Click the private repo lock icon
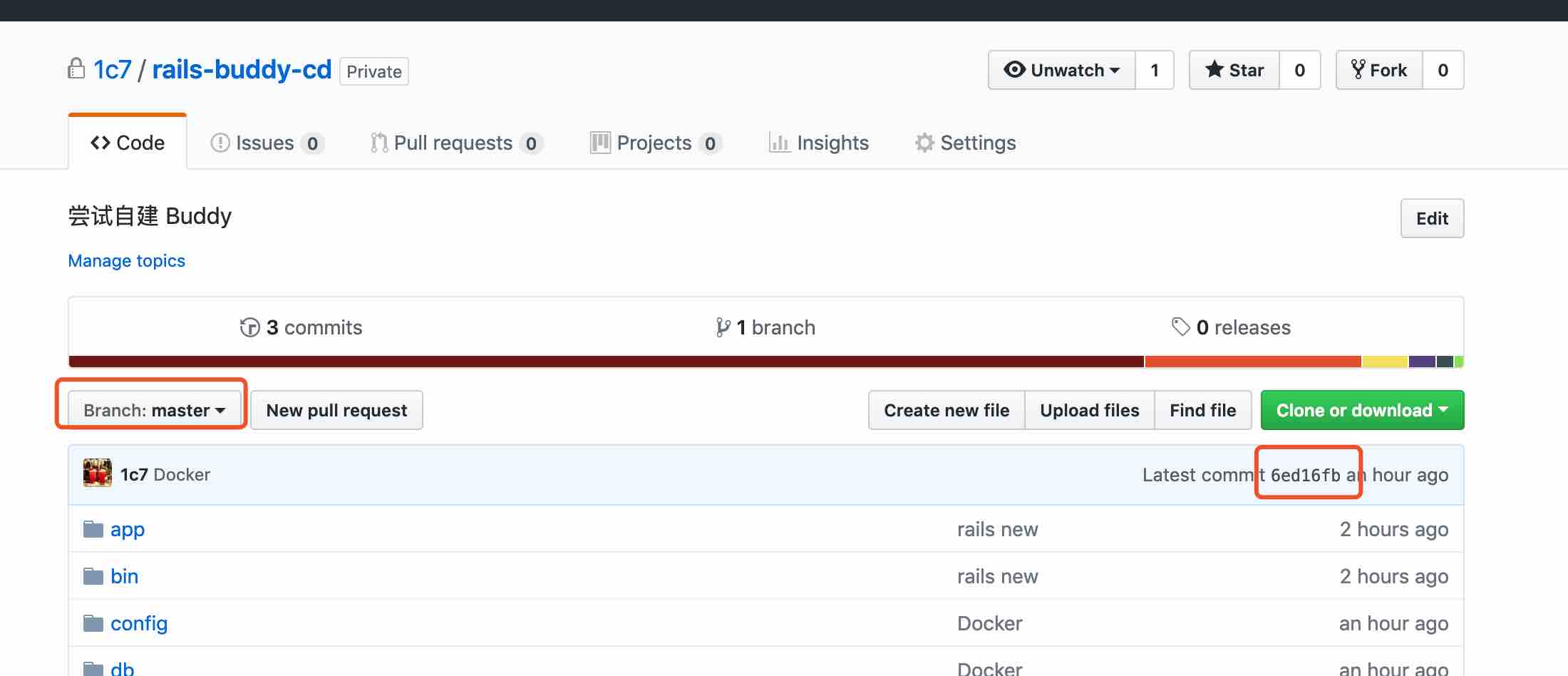 click(76, 69)
